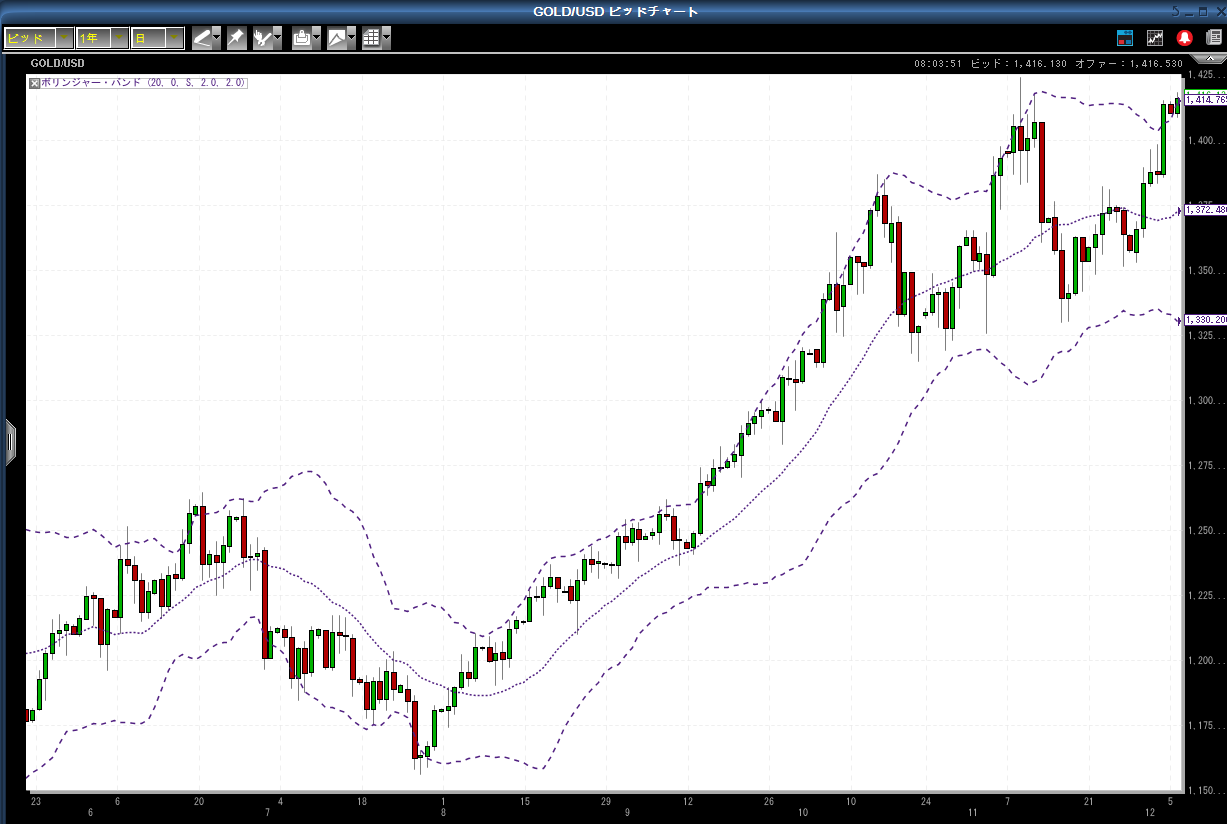The height and width of the screenshot is (824, 1227).
Task: Open the blue and red order panel icon
Action: click(x=1125, y=38)
